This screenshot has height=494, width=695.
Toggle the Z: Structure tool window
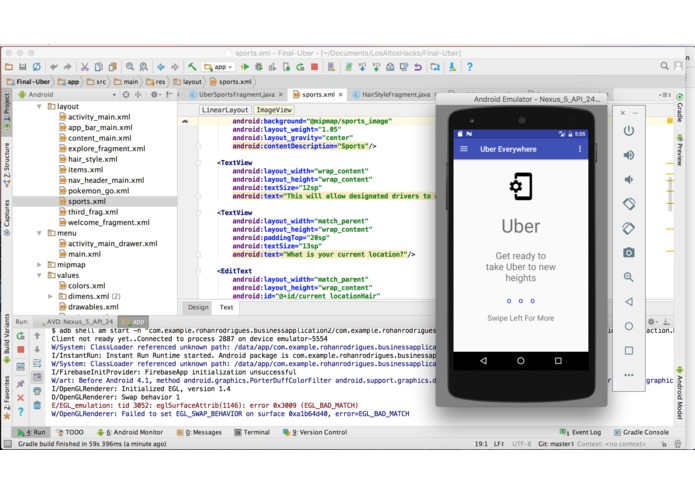[6, 165]
